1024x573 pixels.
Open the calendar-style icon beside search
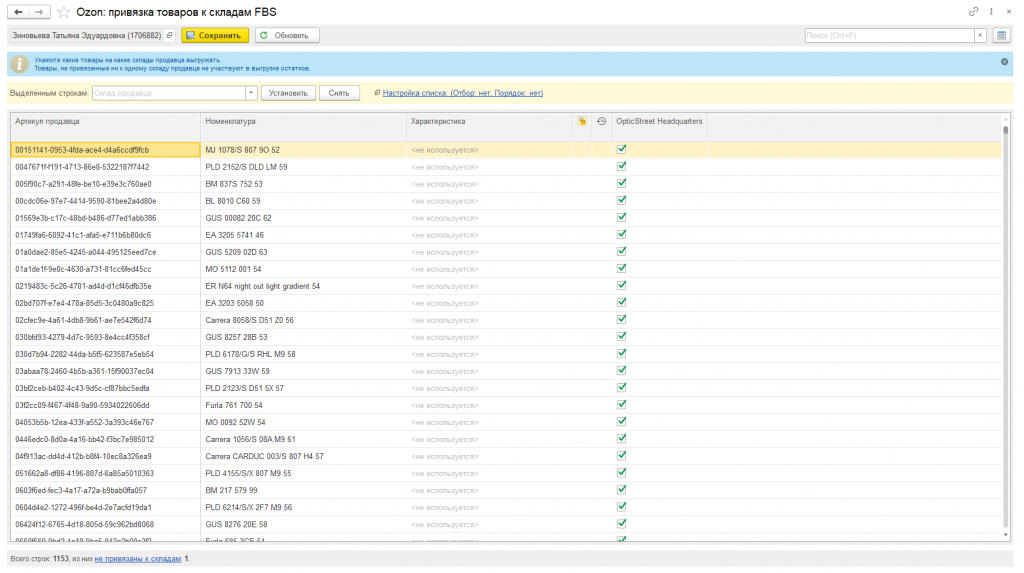click(1001, 35)
